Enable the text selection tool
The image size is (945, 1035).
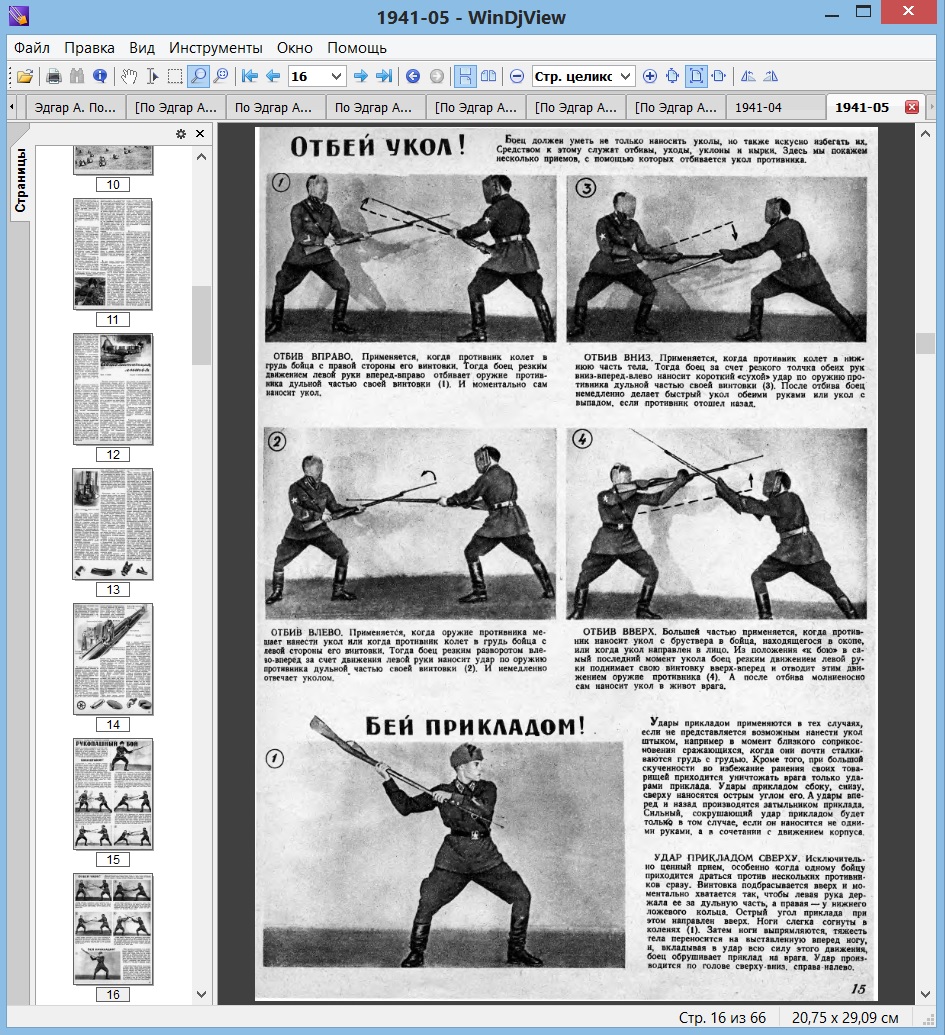point(152,76)
